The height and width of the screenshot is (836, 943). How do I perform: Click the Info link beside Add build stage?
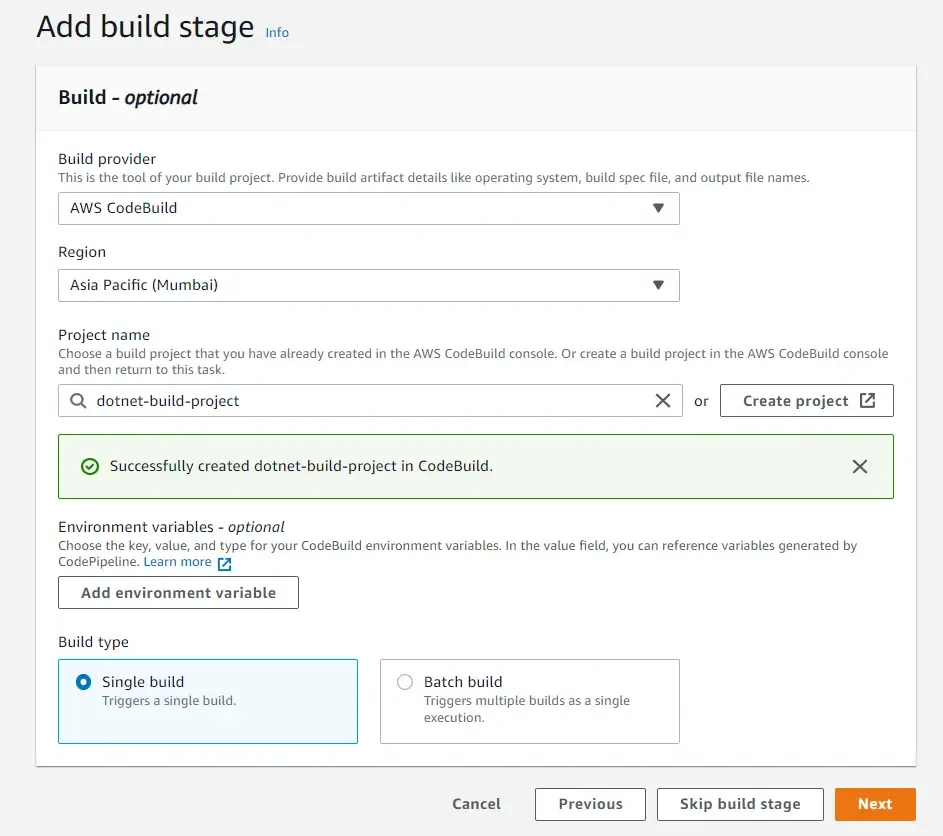click(x=277, y=32)
